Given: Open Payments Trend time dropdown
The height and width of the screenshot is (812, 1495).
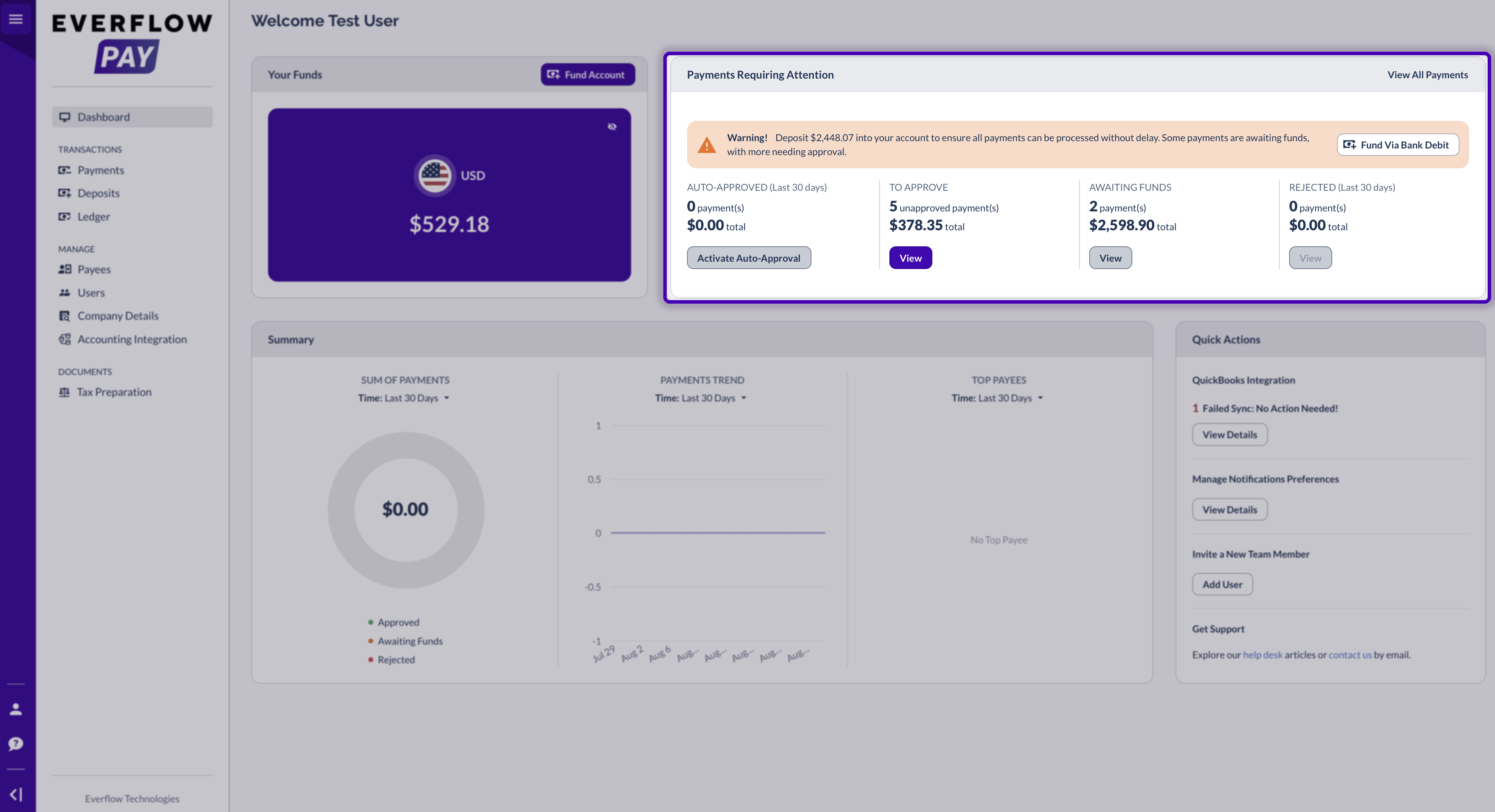Looking at the screenshot, I should coord(701,398).
